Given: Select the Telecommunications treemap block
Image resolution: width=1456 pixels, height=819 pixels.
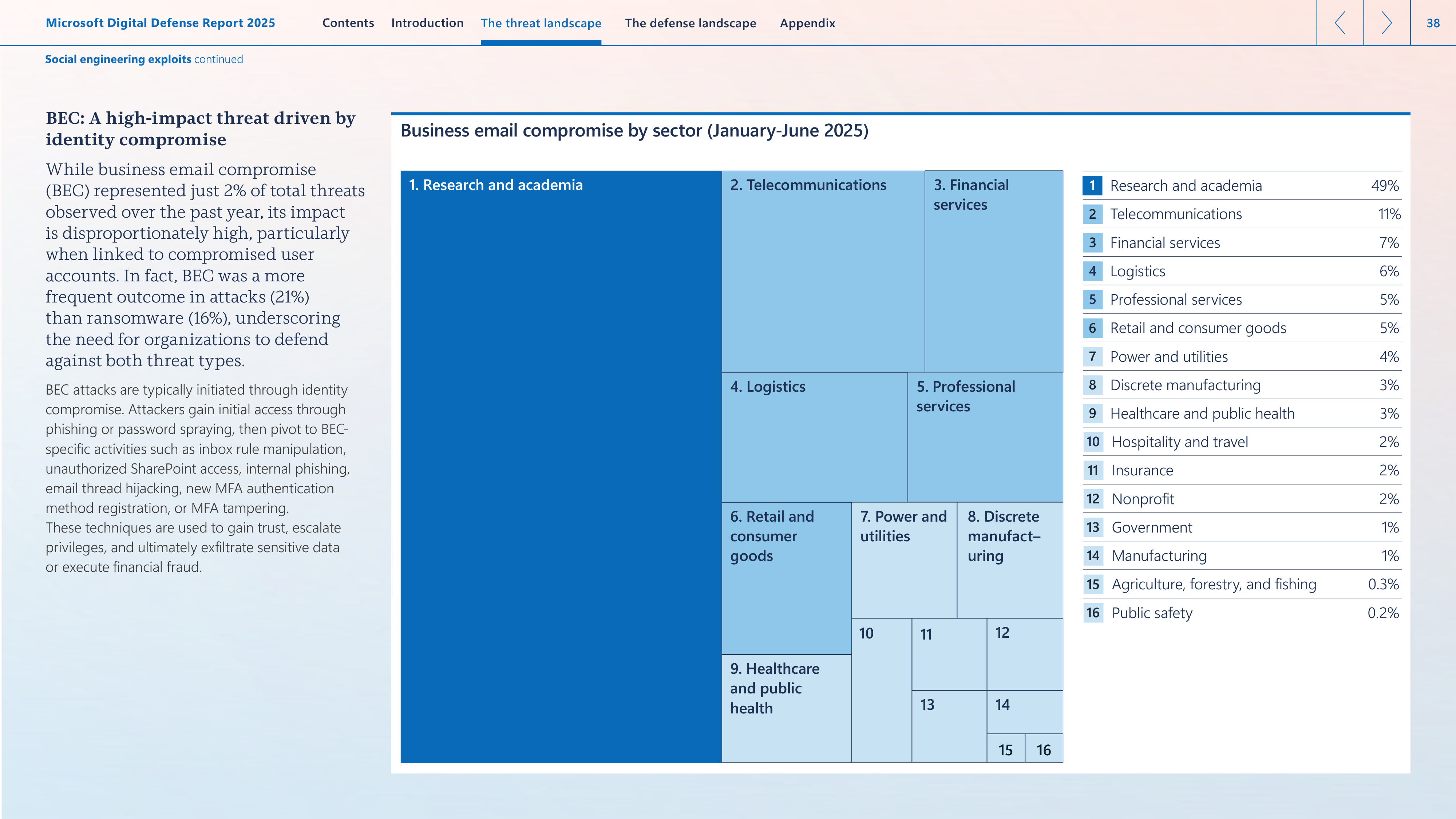Looking at the screenshot, I should pos(823,271).
